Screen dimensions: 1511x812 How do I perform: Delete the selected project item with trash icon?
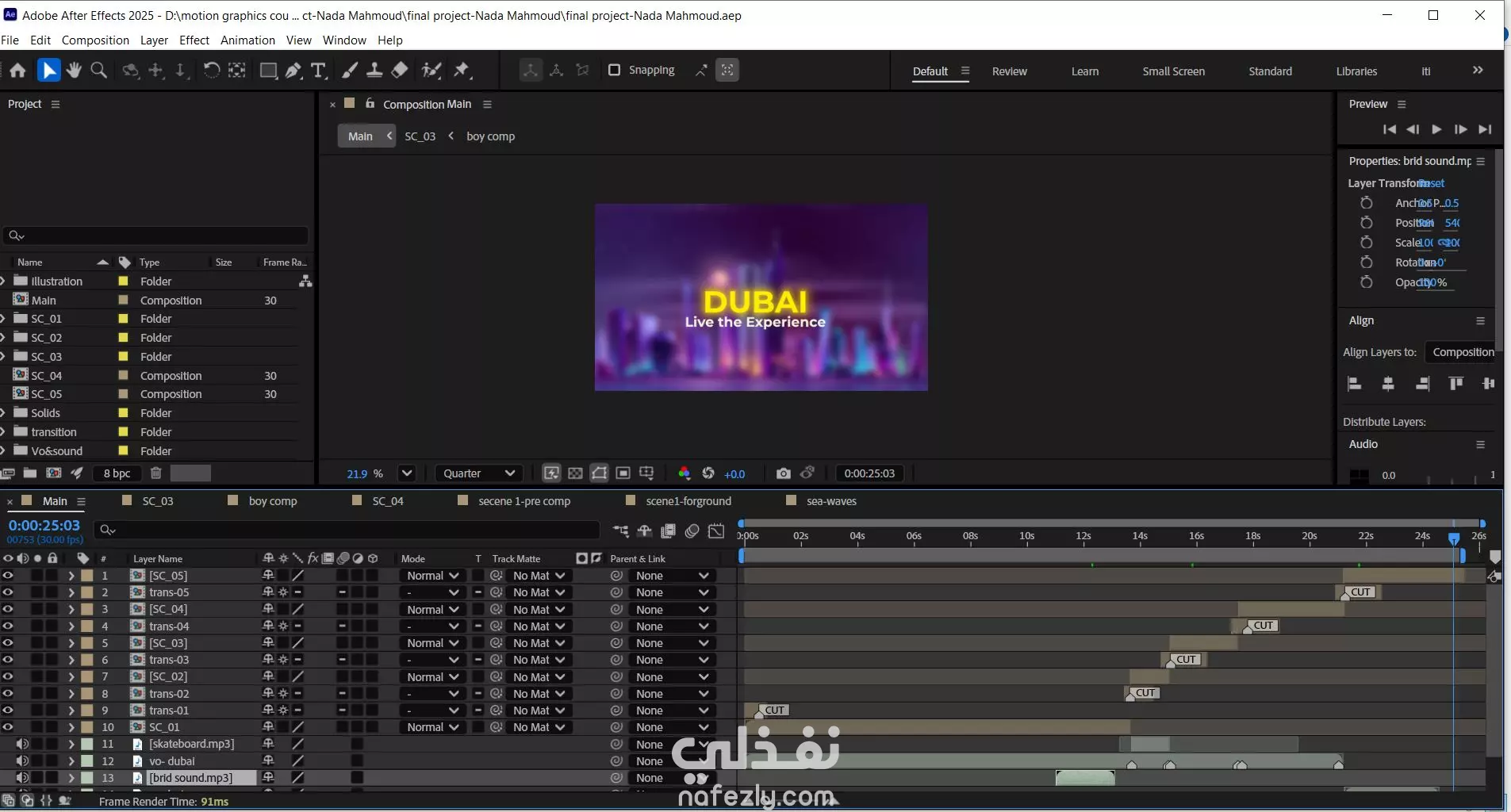pos(156,473)
